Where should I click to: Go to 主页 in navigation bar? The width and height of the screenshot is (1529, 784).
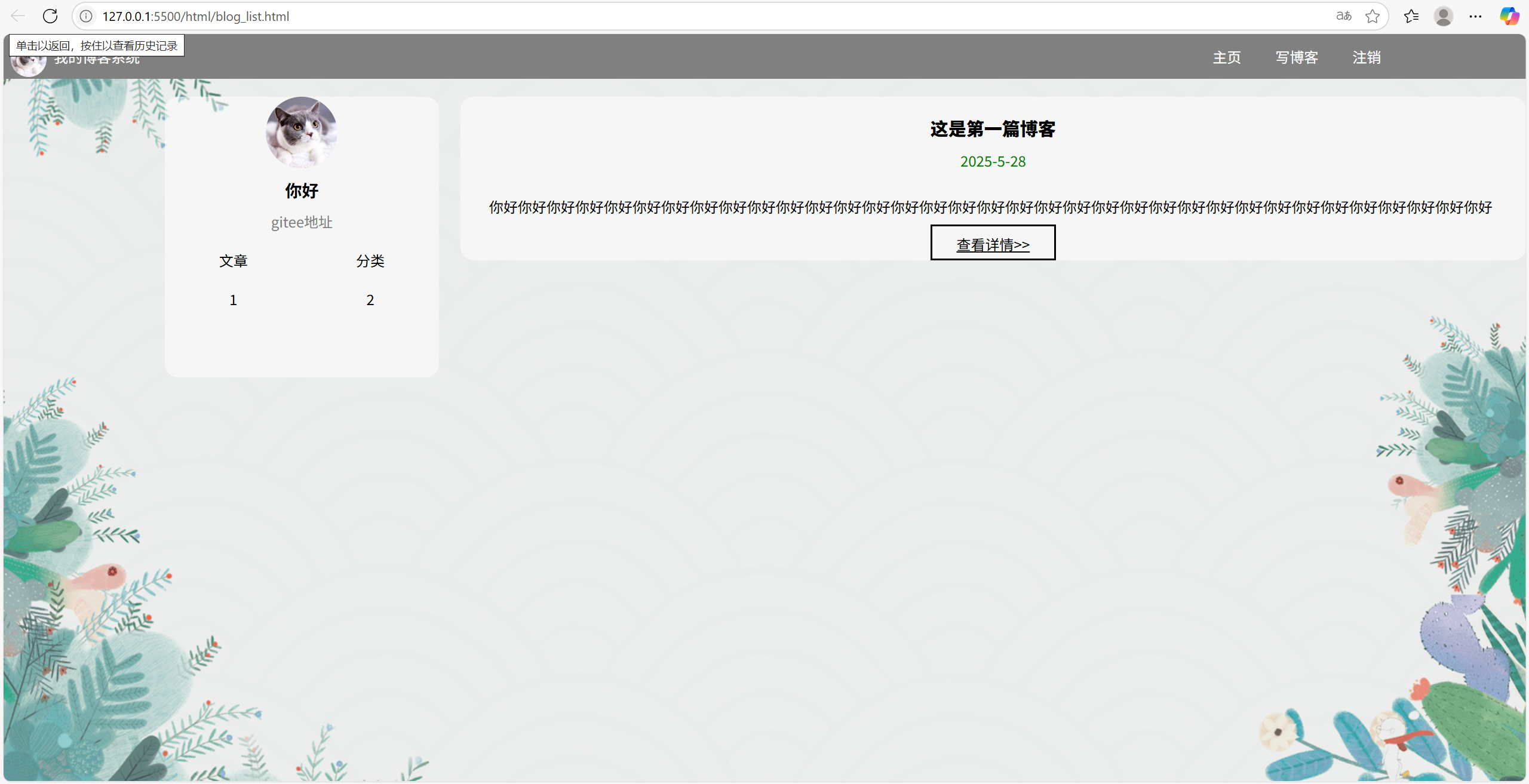[x=1227, y=57]
